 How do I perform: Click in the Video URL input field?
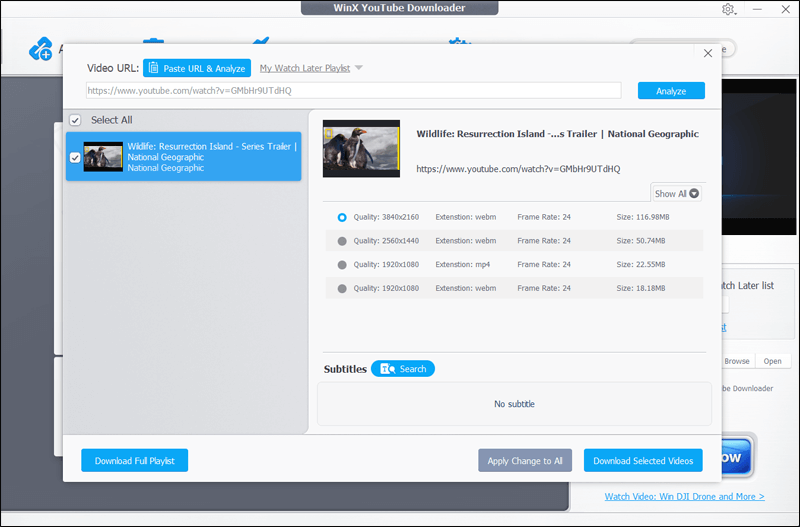[354, 90]
